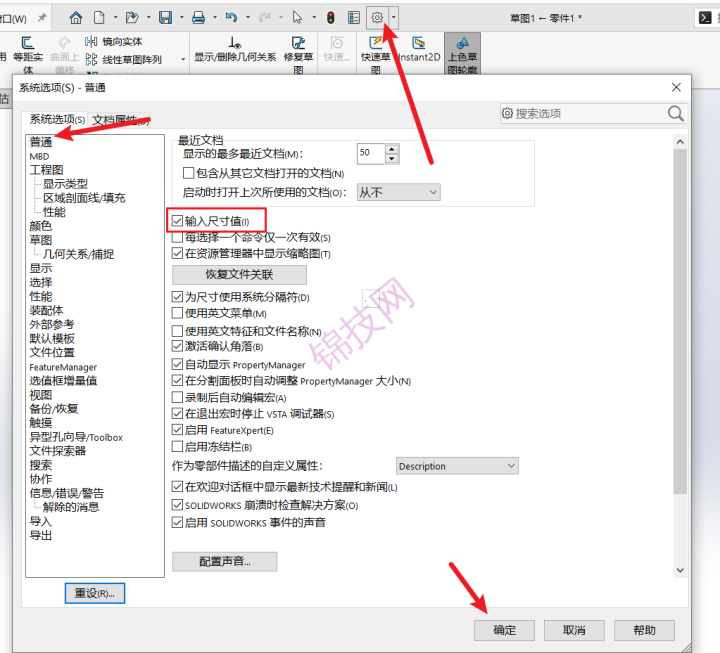Expand the Options gear dropdown arrow
720x653 pixels.
pos(394,18)
